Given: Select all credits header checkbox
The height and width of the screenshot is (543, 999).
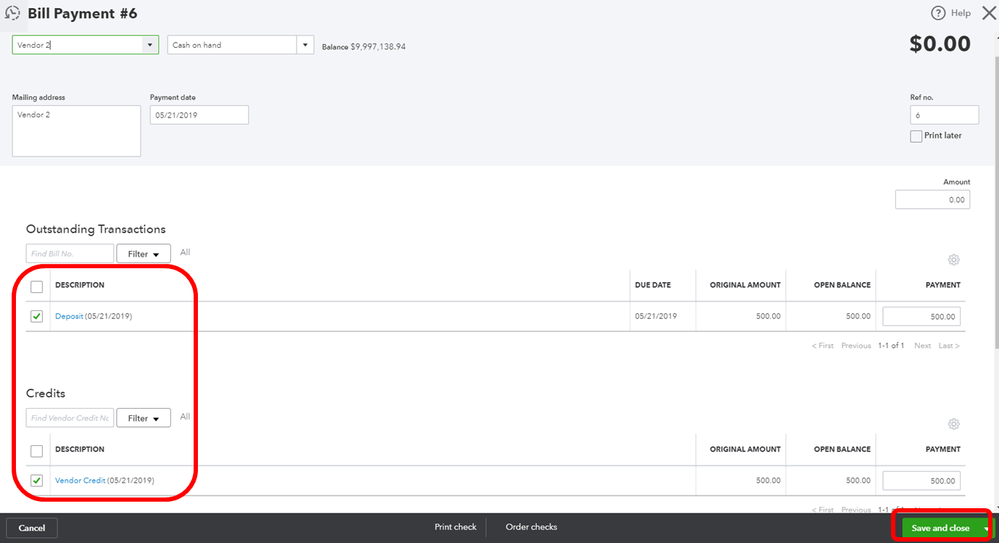Looking at the screenshot, I should point(37,451).
